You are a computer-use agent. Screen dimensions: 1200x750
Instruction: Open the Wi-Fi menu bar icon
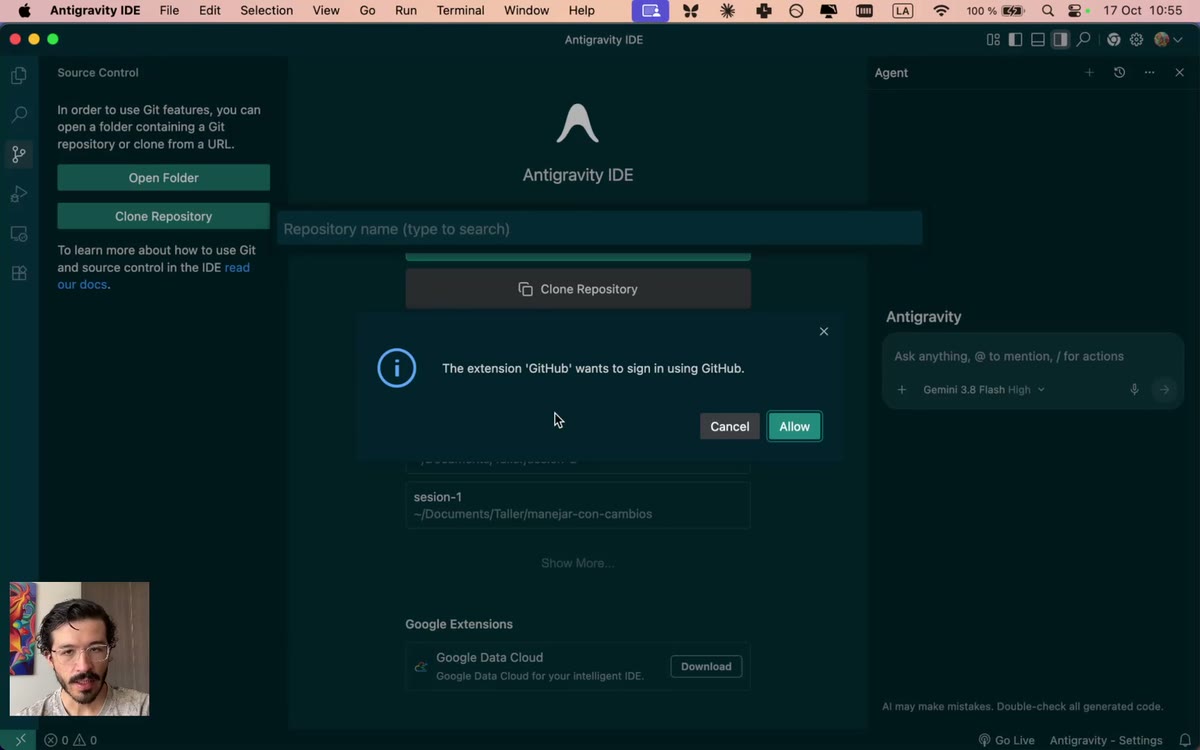coord(941,11)
